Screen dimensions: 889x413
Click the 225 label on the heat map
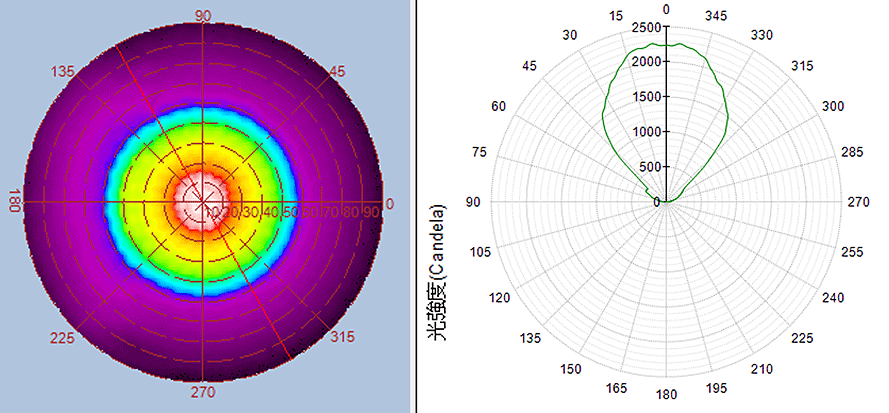pyautogui.click(x=63, y=337)
